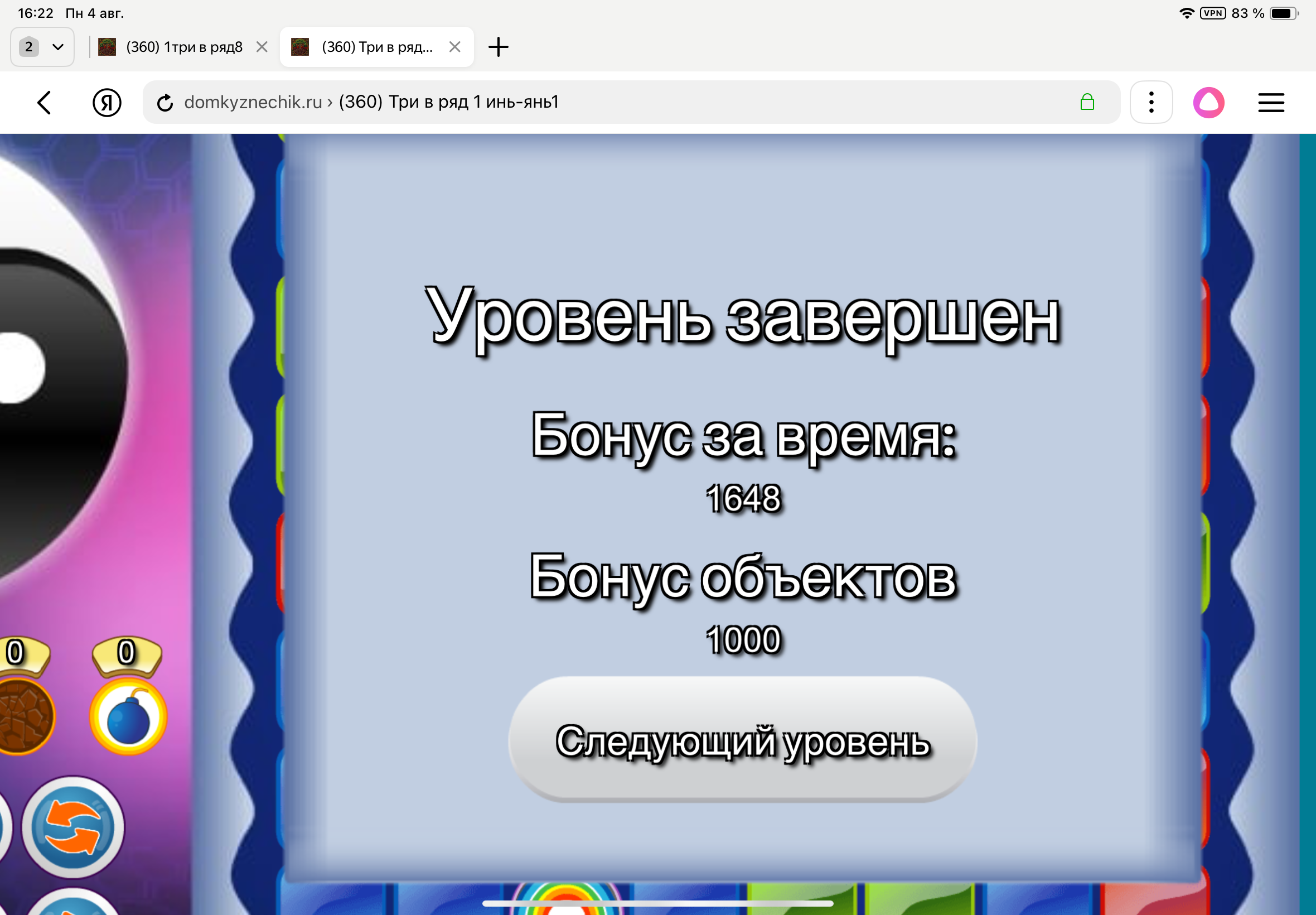1316x915 pixels.
Task: Click the object bonus value 1000
Action: (743, 639)
